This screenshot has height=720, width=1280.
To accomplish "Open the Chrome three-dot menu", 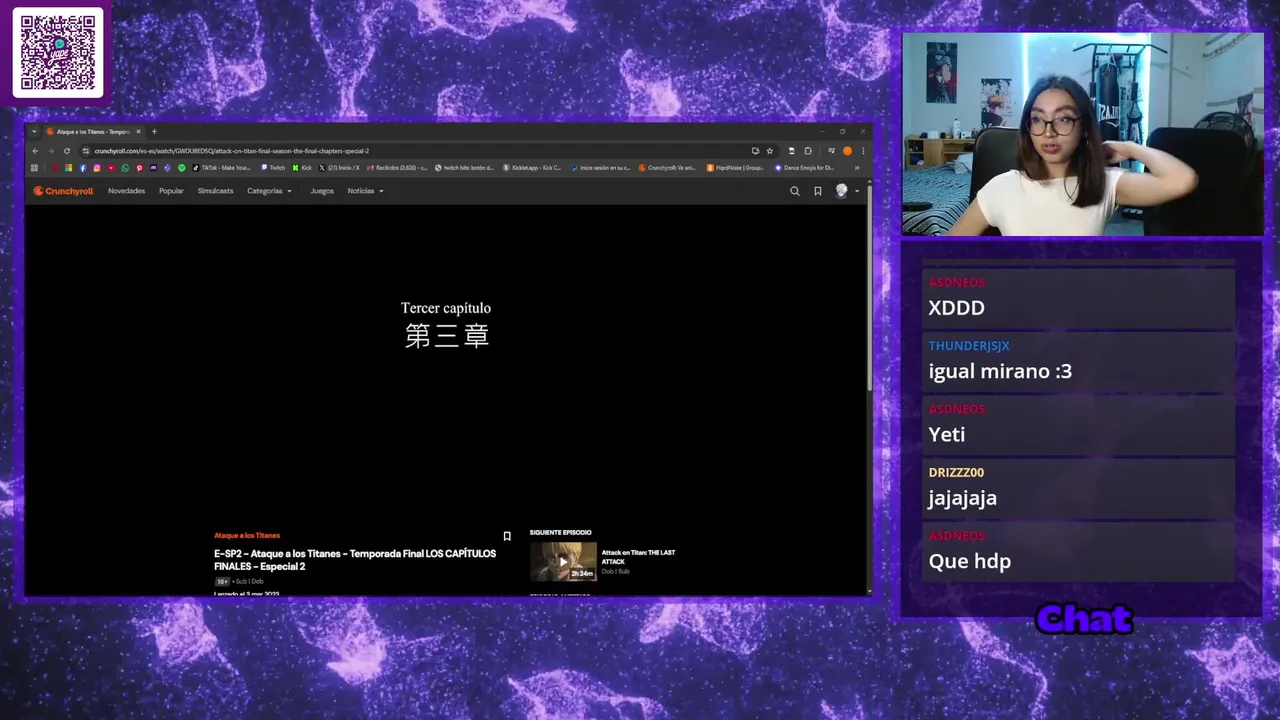I will click(x=863, y=151).
